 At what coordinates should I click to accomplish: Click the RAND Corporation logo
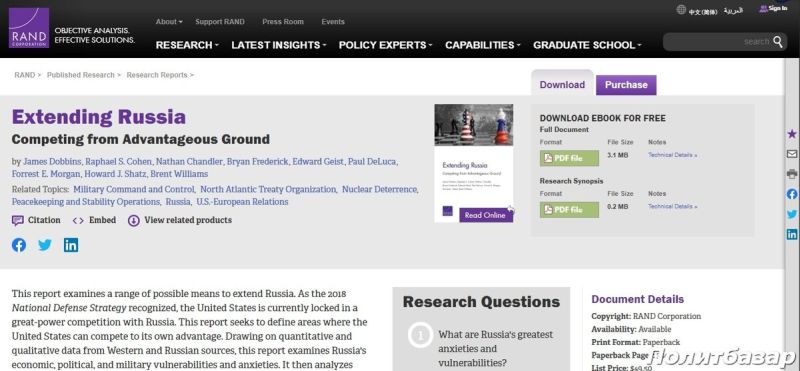point(29,28)
